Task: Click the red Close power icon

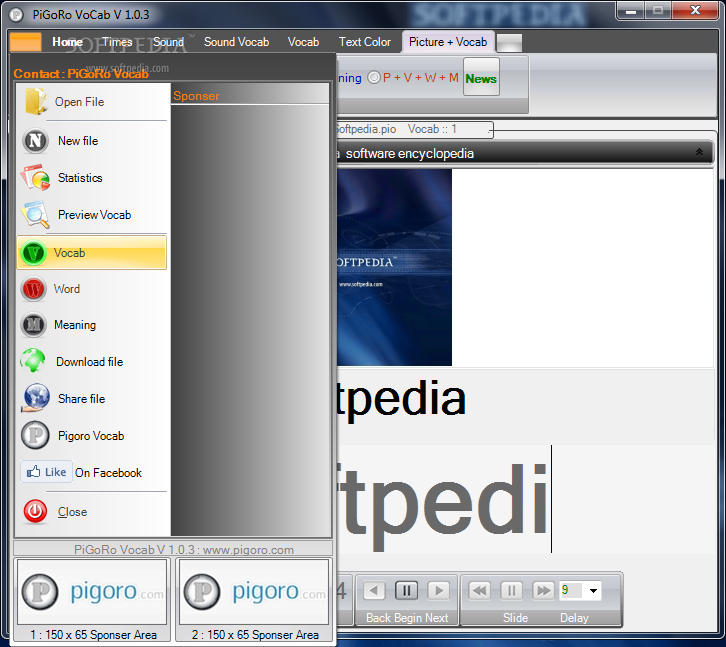Action: pos(35,511)
